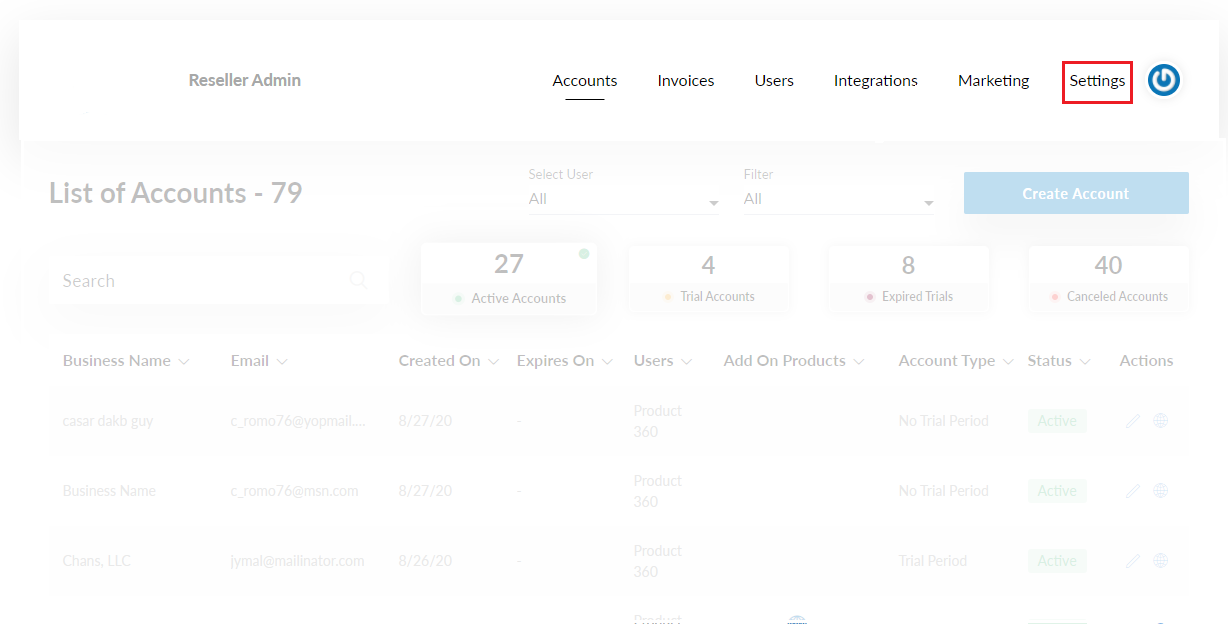
Task: Sort by Email column
Action: (259, 361)
